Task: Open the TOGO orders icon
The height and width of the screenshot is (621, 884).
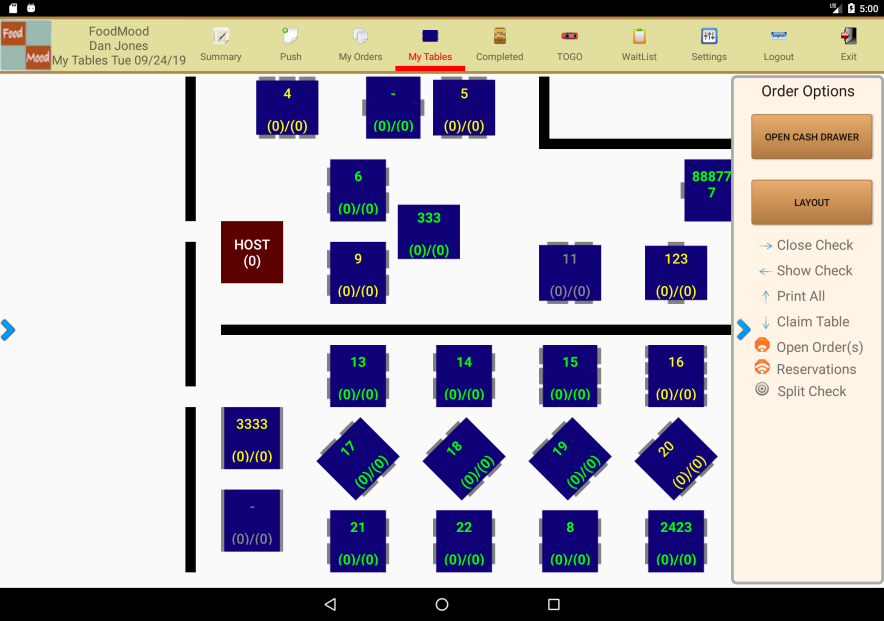Action: [569, 37]
